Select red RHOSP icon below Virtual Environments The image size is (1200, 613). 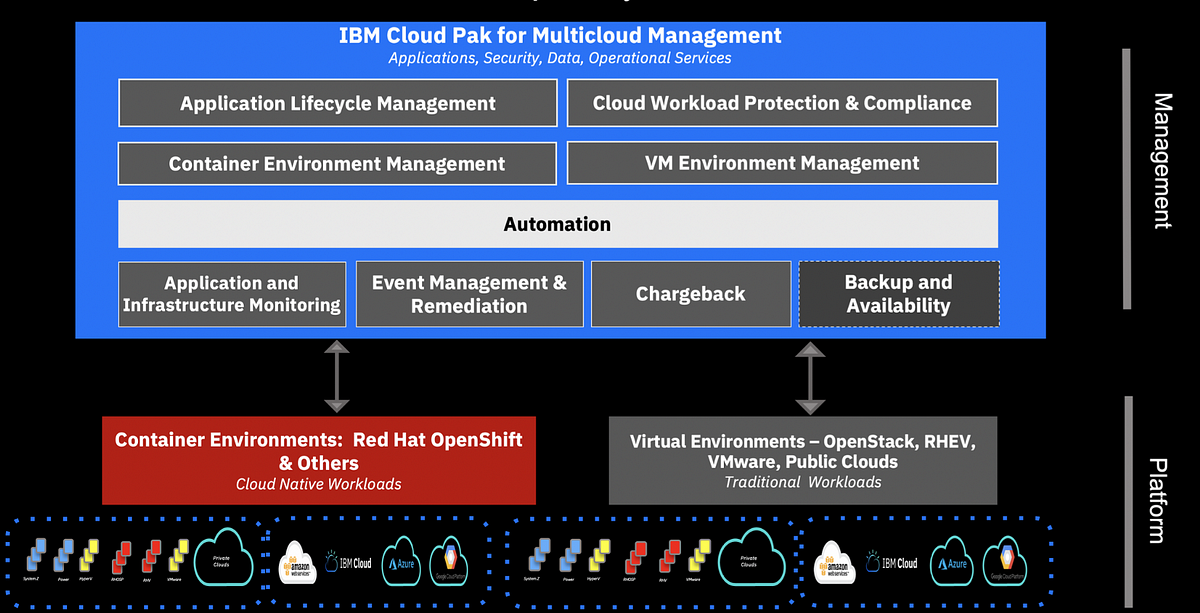tap(634, 556)
